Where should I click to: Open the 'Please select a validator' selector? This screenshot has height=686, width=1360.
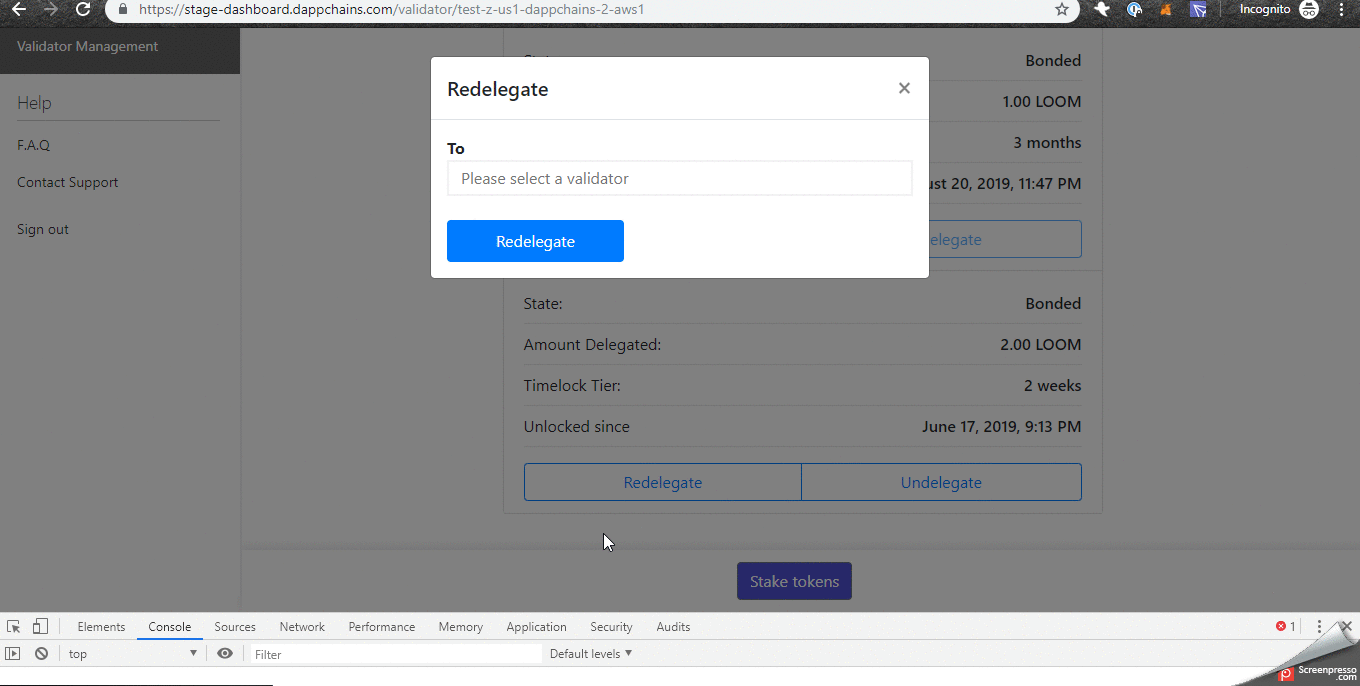click(x=679, y=178)
